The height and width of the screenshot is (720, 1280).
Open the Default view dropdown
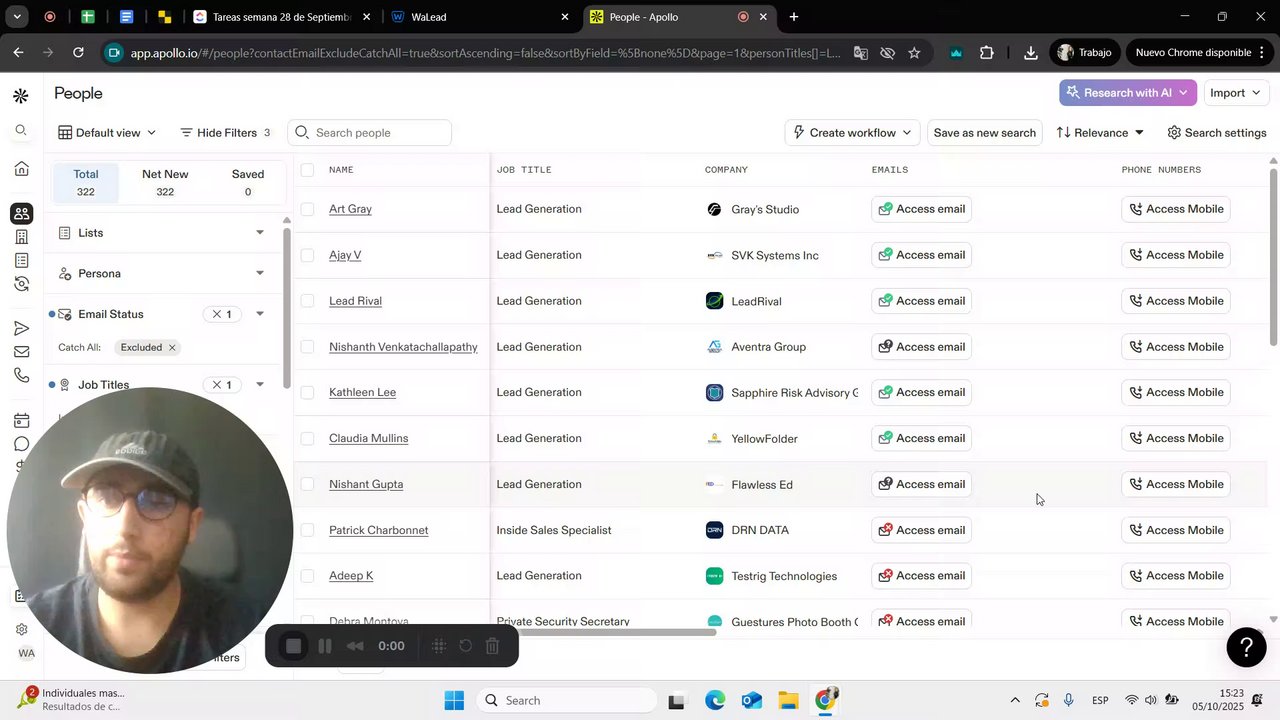(x=107, y=133)
